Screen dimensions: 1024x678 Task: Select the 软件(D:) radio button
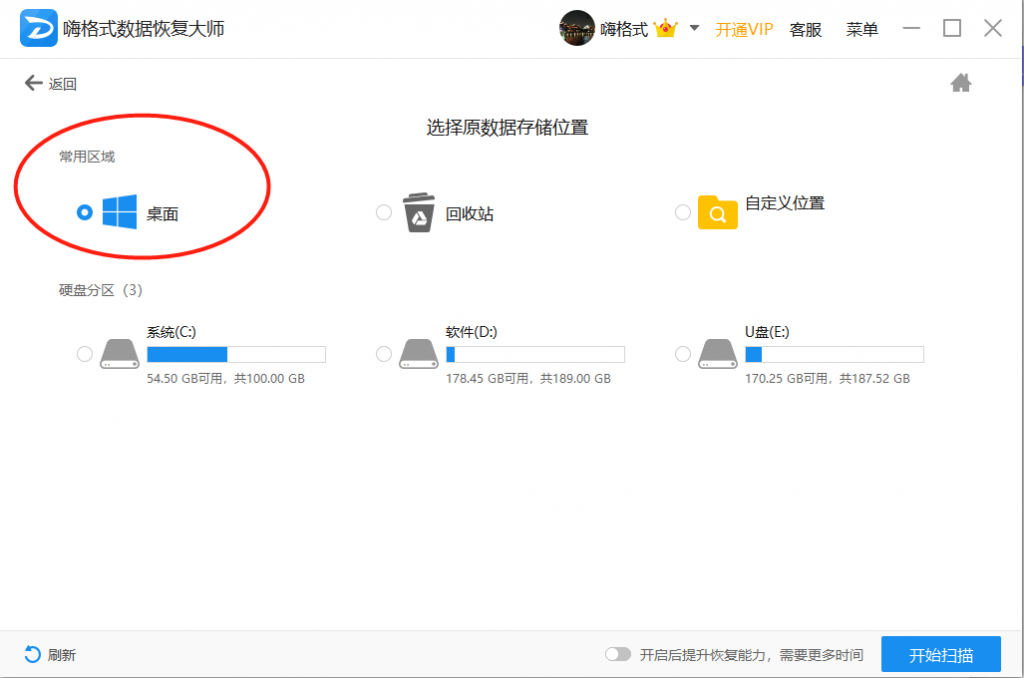pos(384,354)
